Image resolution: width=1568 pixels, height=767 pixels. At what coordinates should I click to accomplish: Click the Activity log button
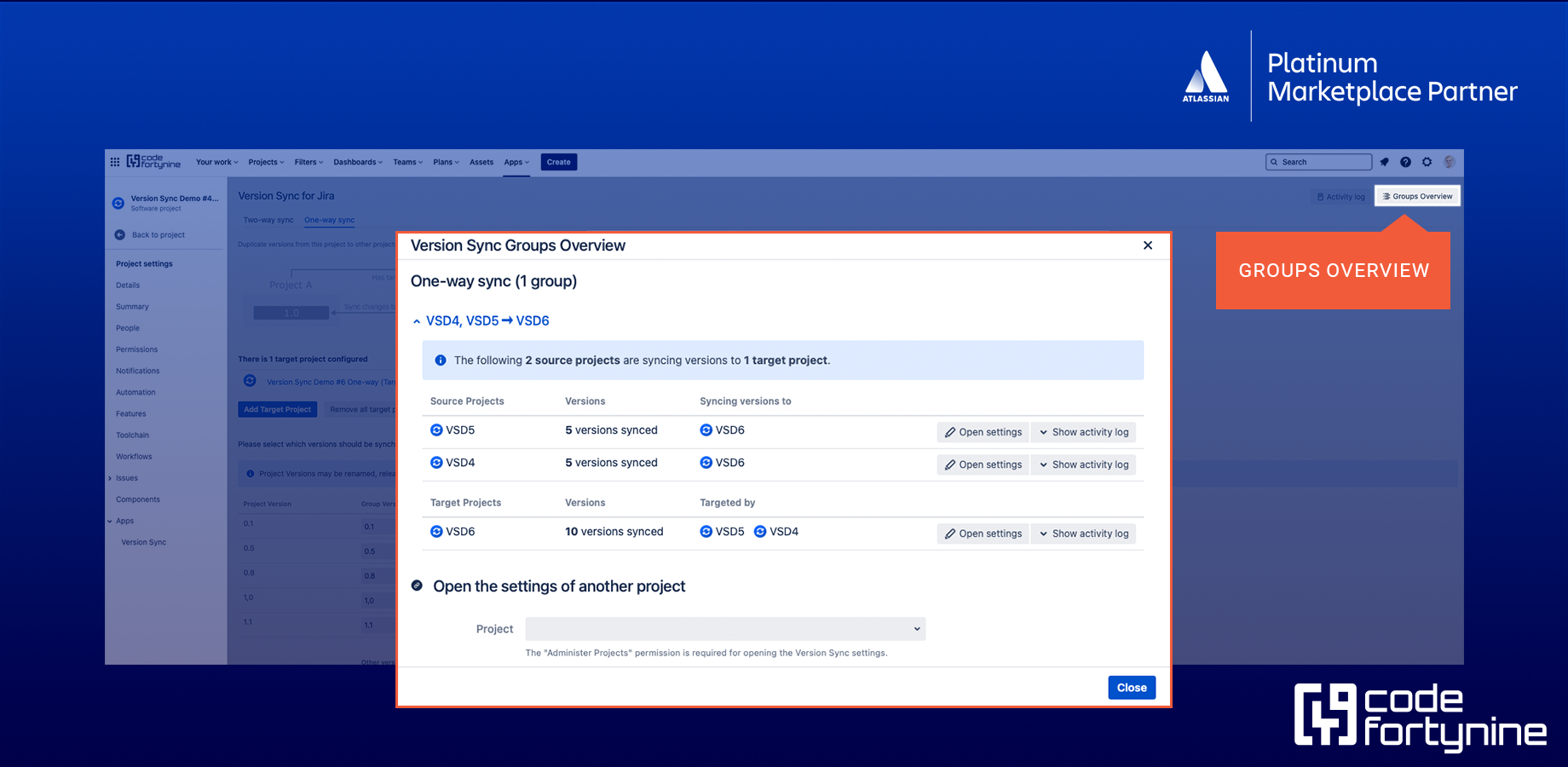1341,197
